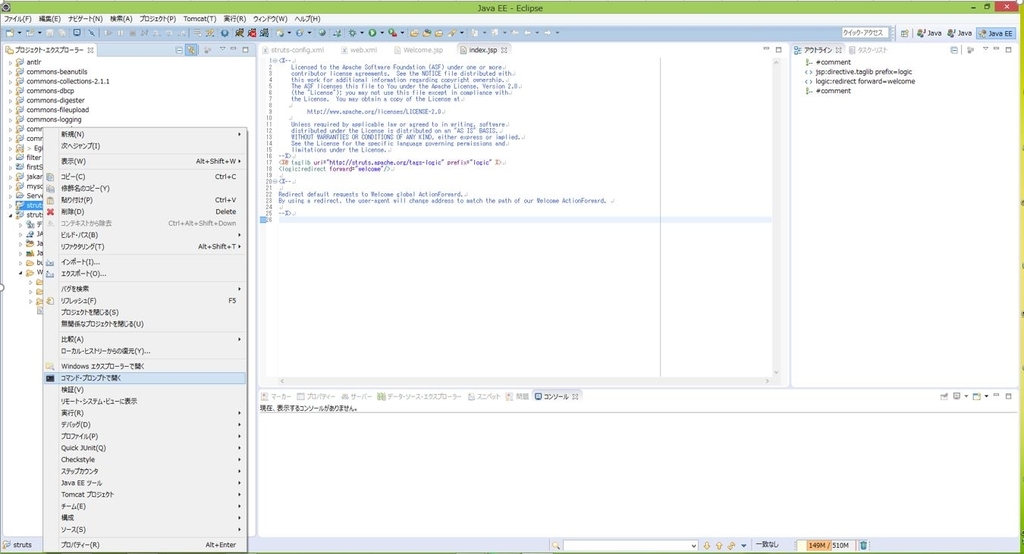Open Checkstyle submenu in context menu
The height and width of the screenshot is (554, 1024).
coord(144,459)
